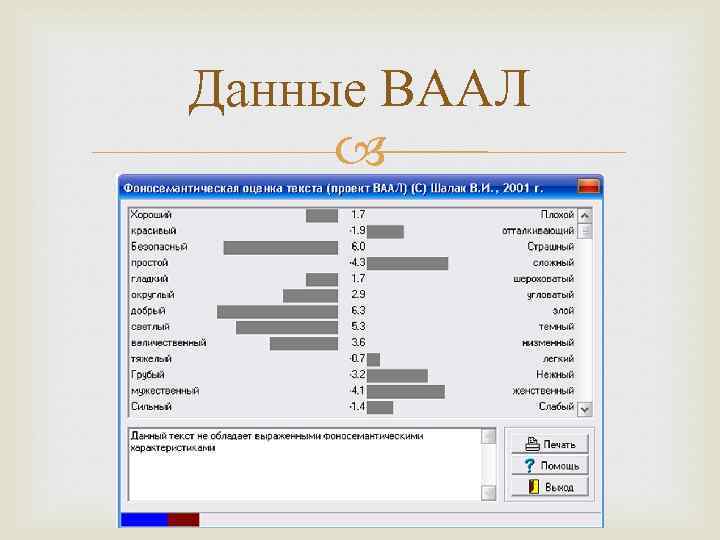Click the -1.9 value for красивый
This screenshot has width=720, height=540.
point(357,231)
